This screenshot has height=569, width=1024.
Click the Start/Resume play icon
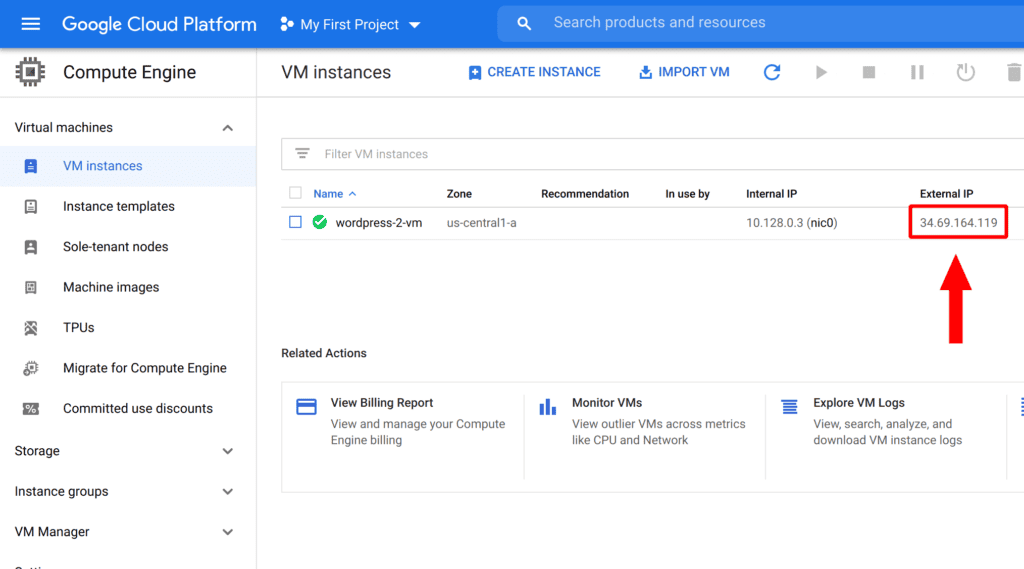coord(821,73)
